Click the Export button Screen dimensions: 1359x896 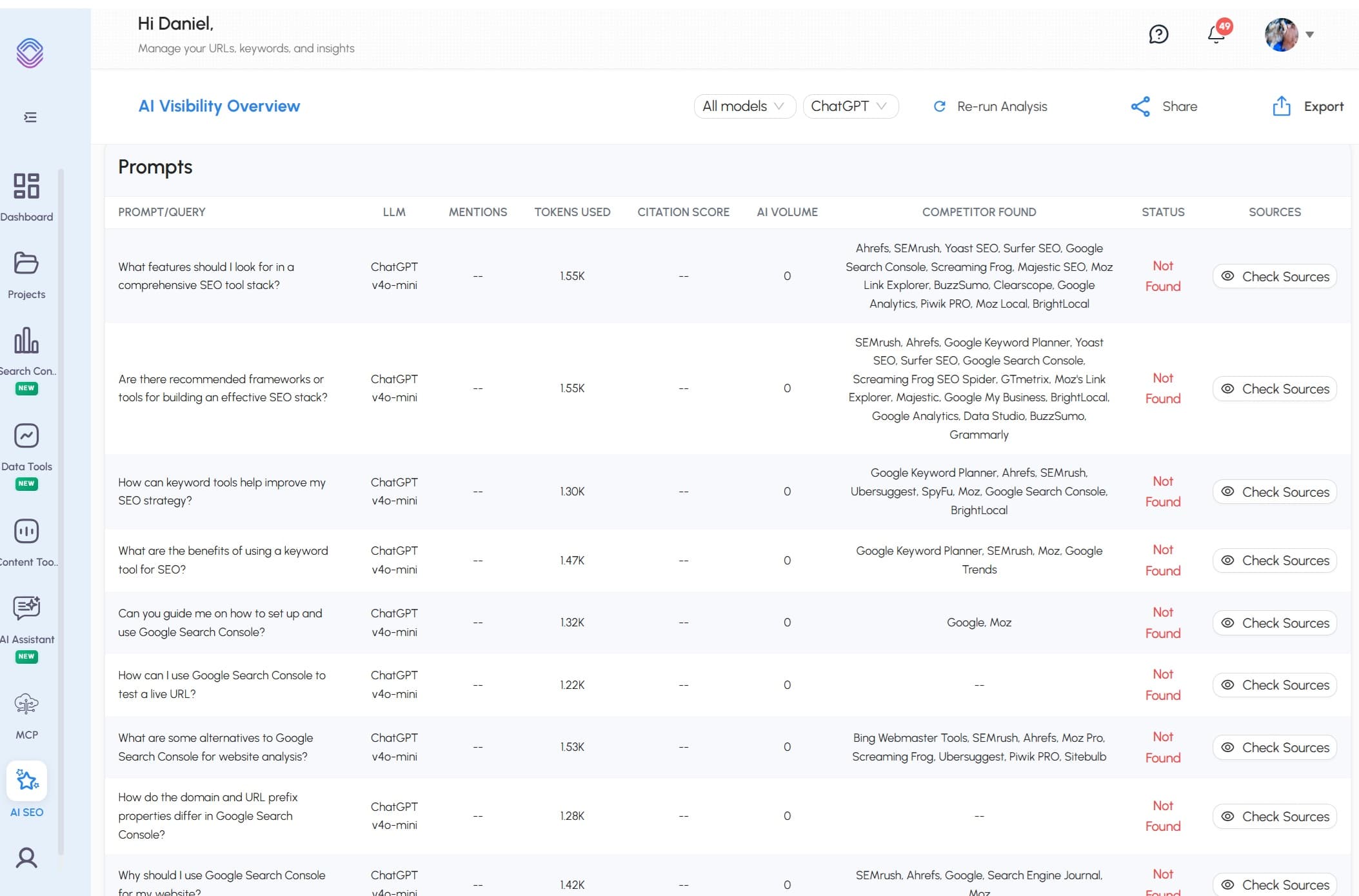pos(1308,106)
